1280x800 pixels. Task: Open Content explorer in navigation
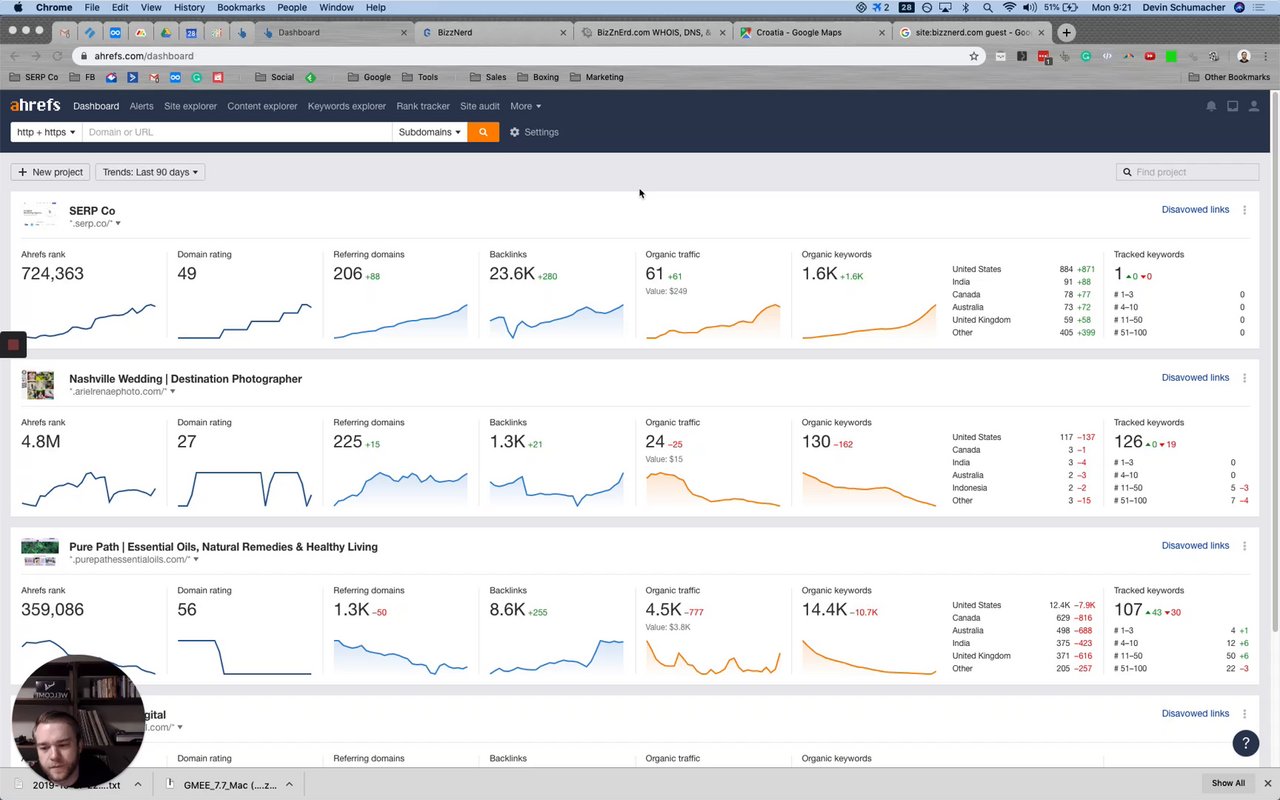pyautogui.click(x=262, y=106)
